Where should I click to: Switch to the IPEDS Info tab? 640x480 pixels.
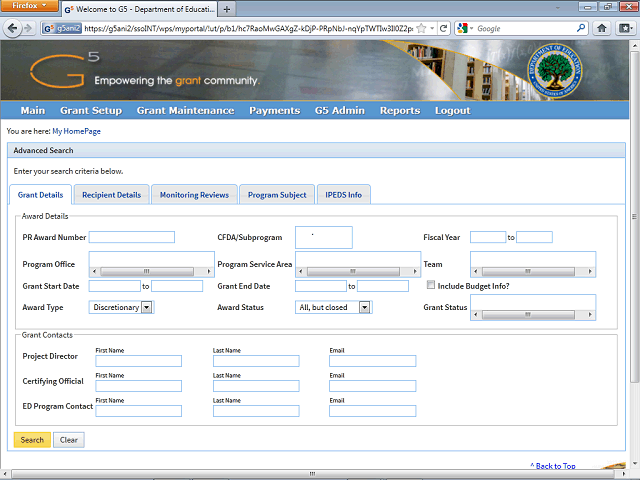tap(344, 195)
